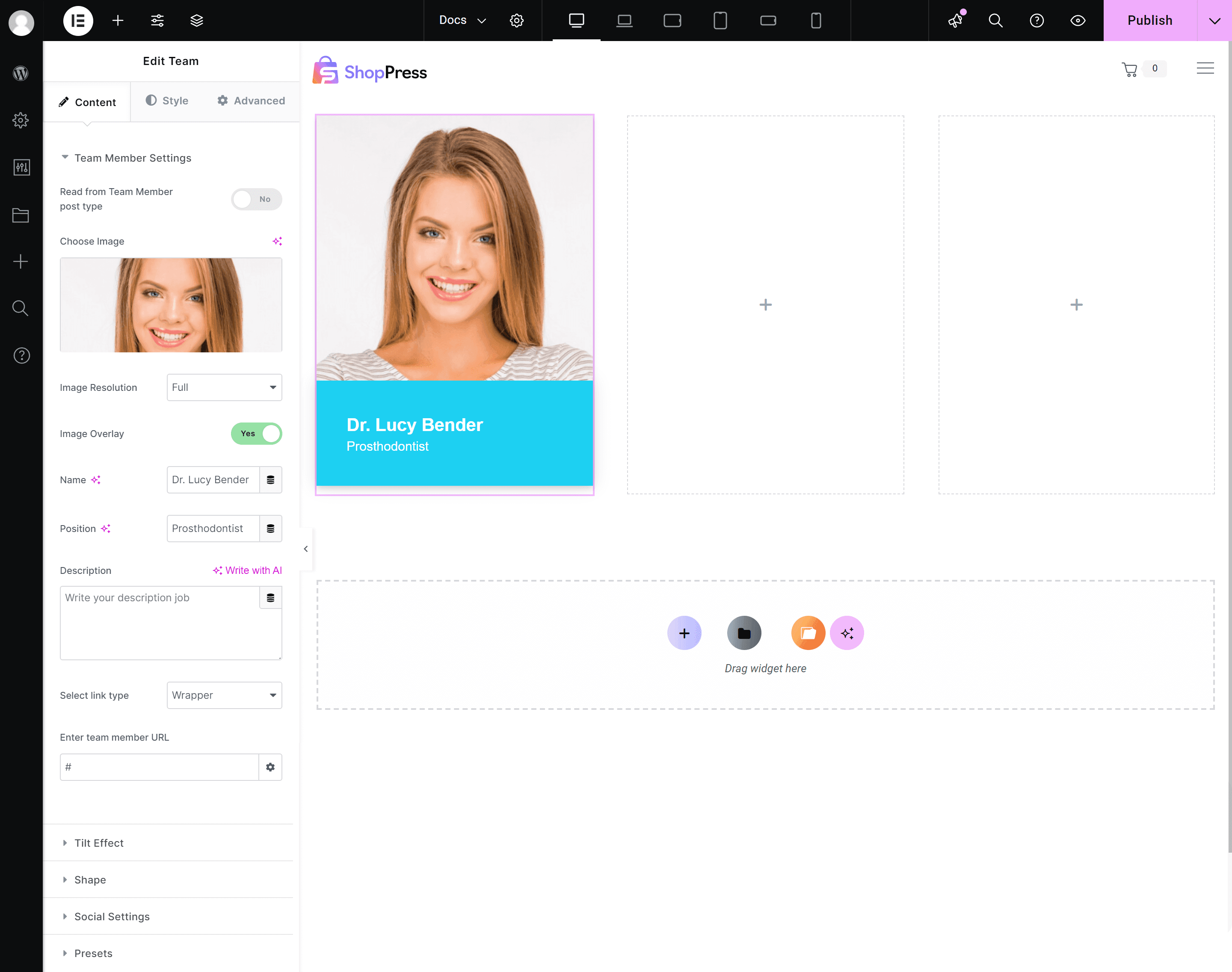Switch to mobile portrait device view
This screenshot has width=1232, height=972.
pyautogui.click(x=815, y=21)
